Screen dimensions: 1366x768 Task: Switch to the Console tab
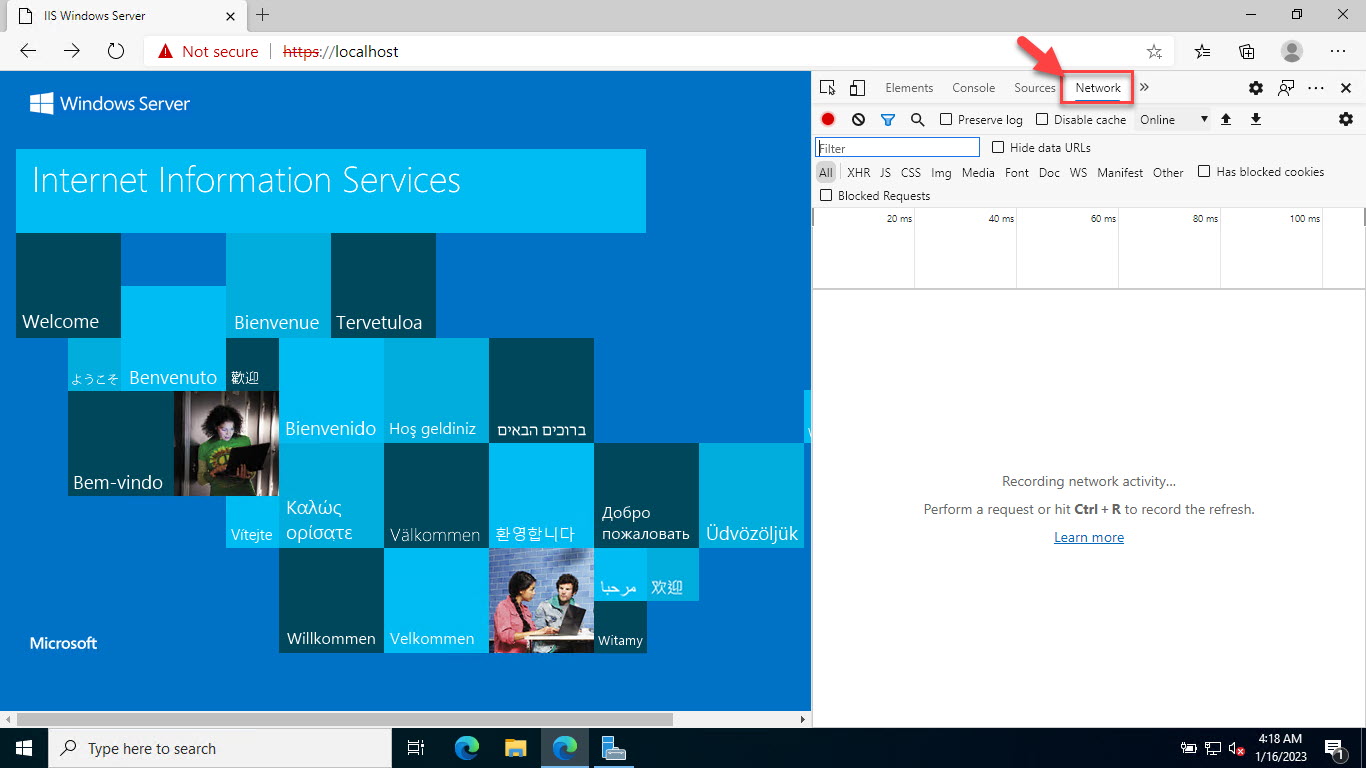tap(973, 88)
